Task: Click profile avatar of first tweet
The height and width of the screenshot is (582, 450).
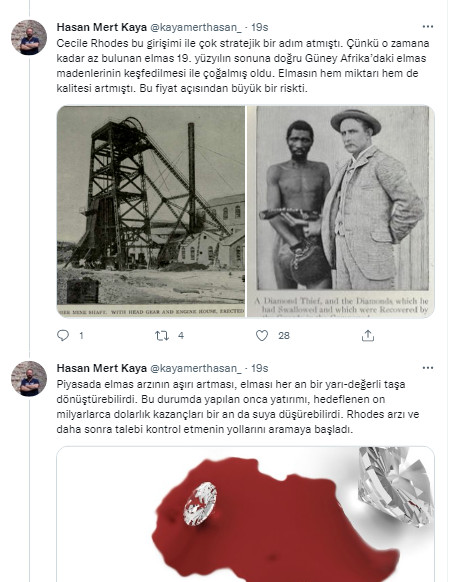Action: [29, 37]
